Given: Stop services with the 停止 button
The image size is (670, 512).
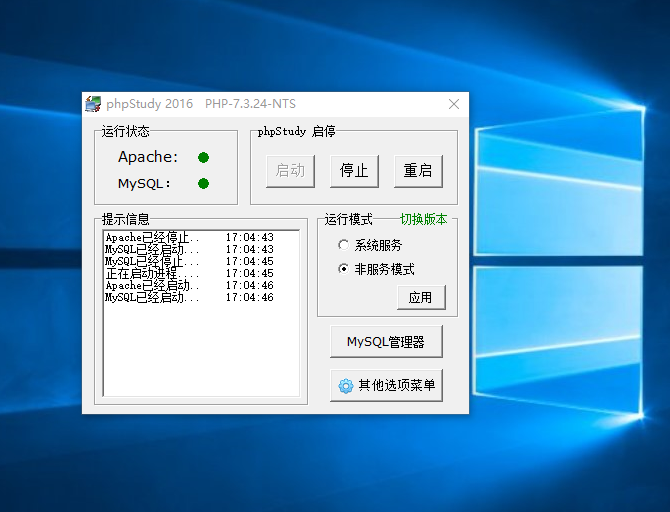Looking at the screenshot, I should point(354,171).
